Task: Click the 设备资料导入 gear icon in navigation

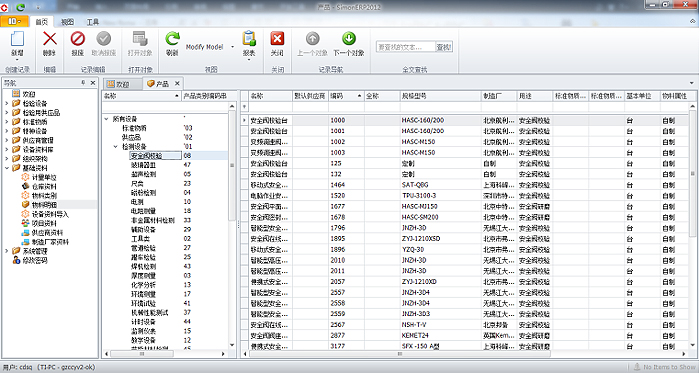Action: [25, 214]
